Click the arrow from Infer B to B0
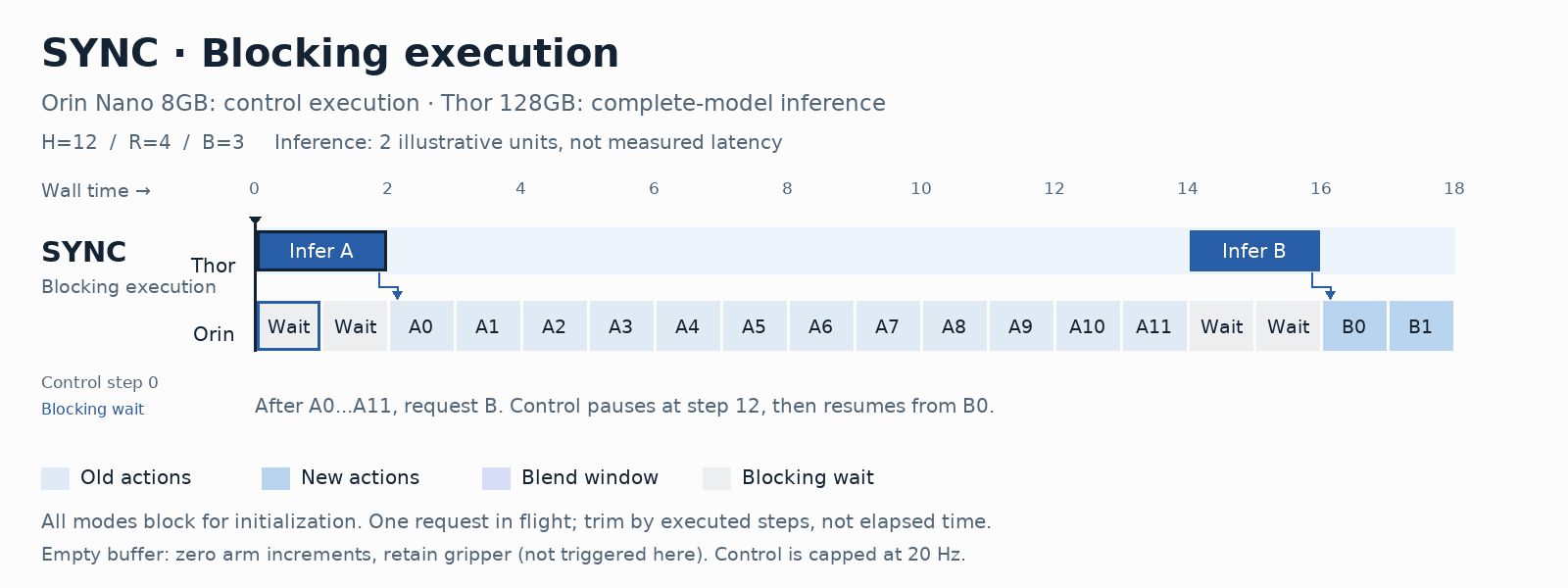Image resolution: width=1568 pixels, height=588 pixels. pos(1322,286)
